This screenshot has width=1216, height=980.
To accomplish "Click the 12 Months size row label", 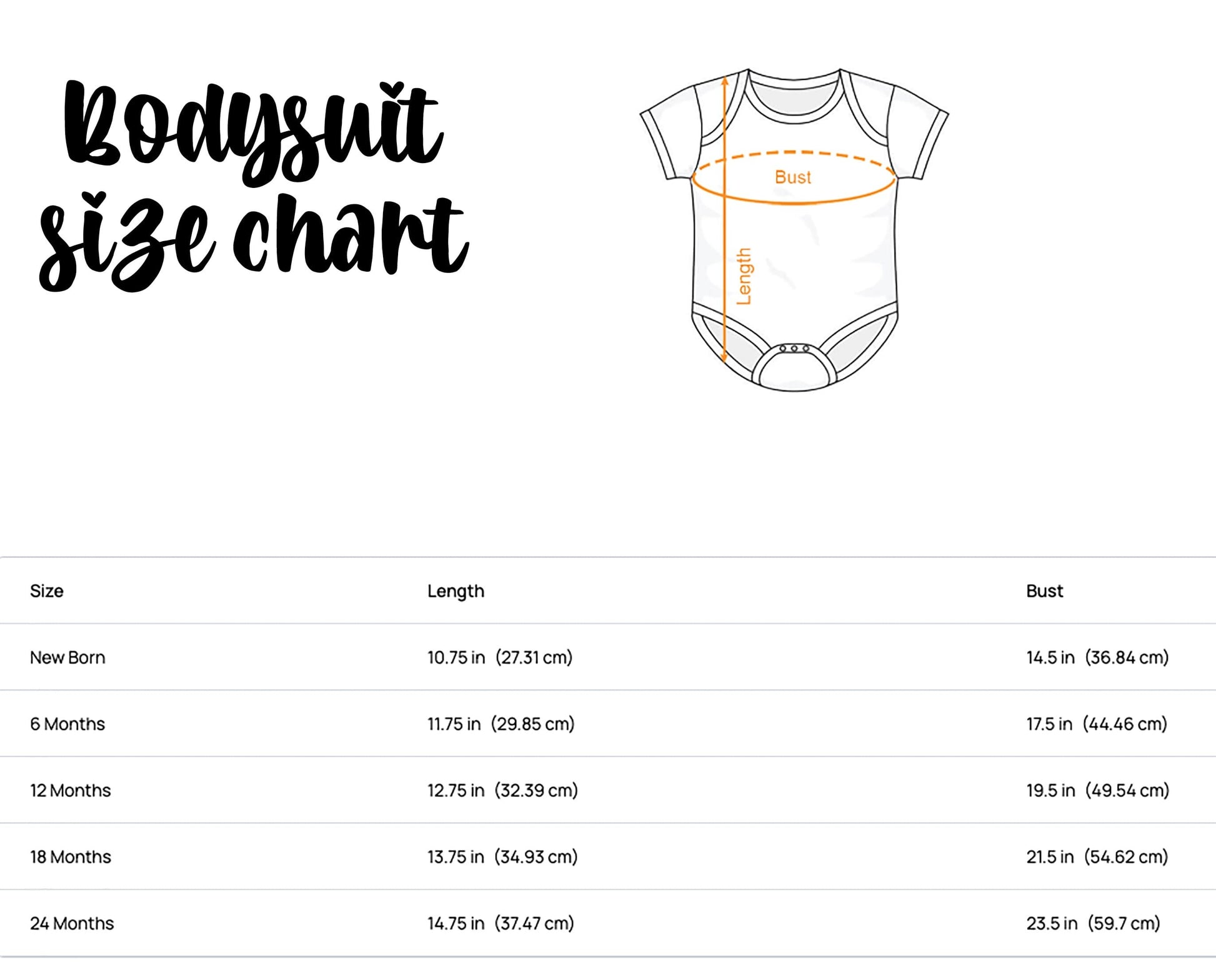I will point(71,791).
